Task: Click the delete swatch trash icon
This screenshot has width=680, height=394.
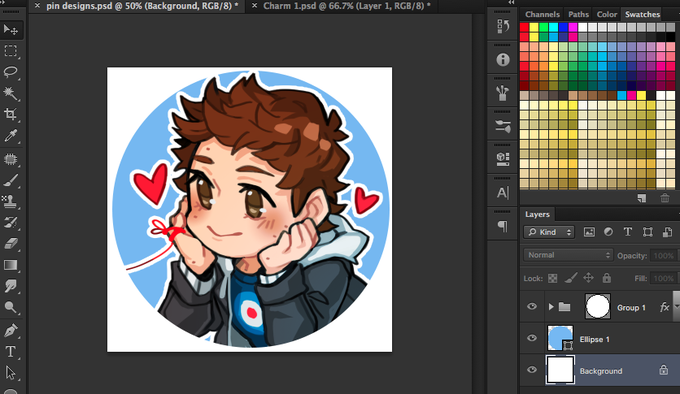Action: coord(665,199)
